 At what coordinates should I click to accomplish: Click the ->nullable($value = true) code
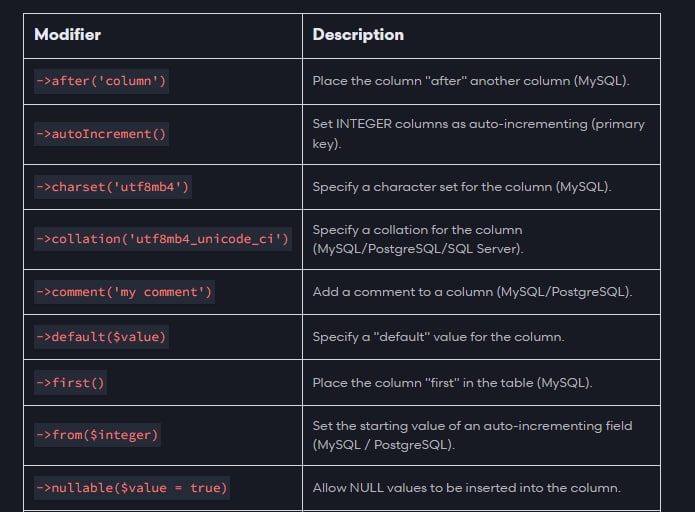[132, 488]
